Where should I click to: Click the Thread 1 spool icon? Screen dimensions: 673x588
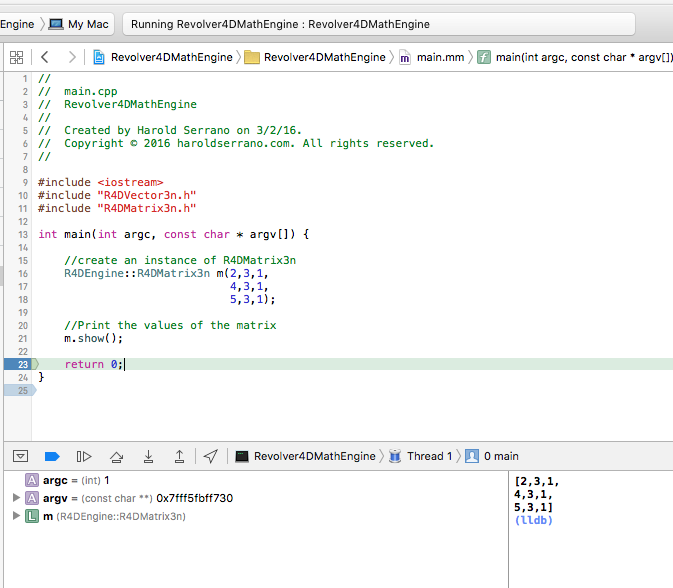pyautogui.click(x=395, y=456)
